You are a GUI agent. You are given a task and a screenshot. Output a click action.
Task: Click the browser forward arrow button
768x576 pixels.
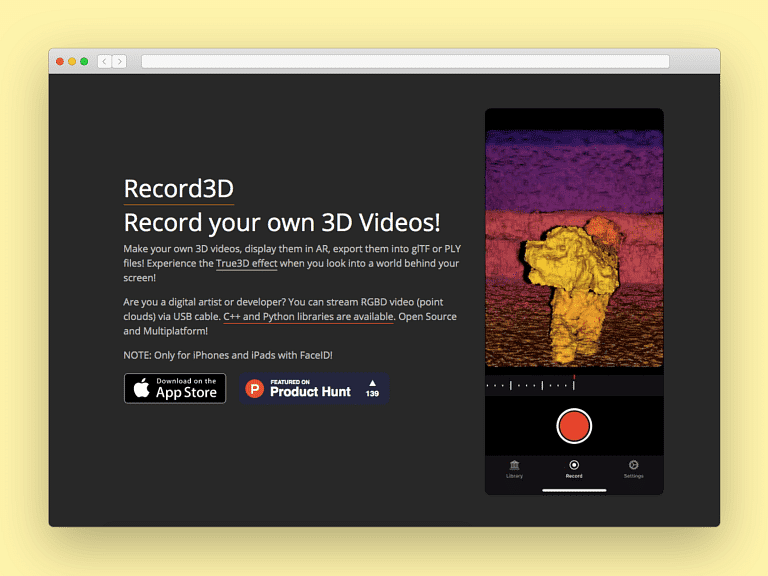coord(120,62)
